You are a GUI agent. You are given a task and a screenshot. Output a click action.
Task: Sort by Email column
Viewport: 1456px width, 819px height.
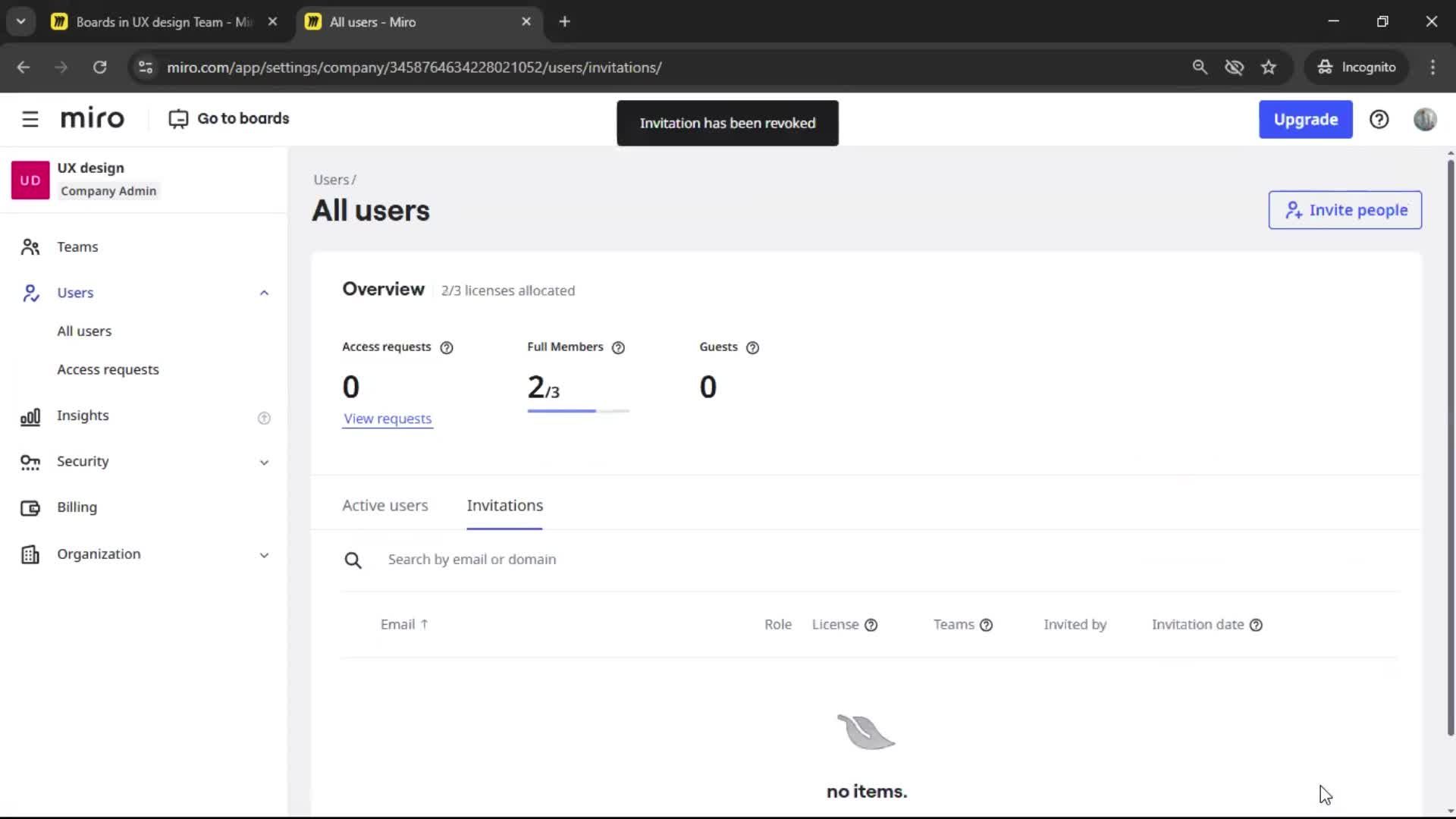(404, 624)
